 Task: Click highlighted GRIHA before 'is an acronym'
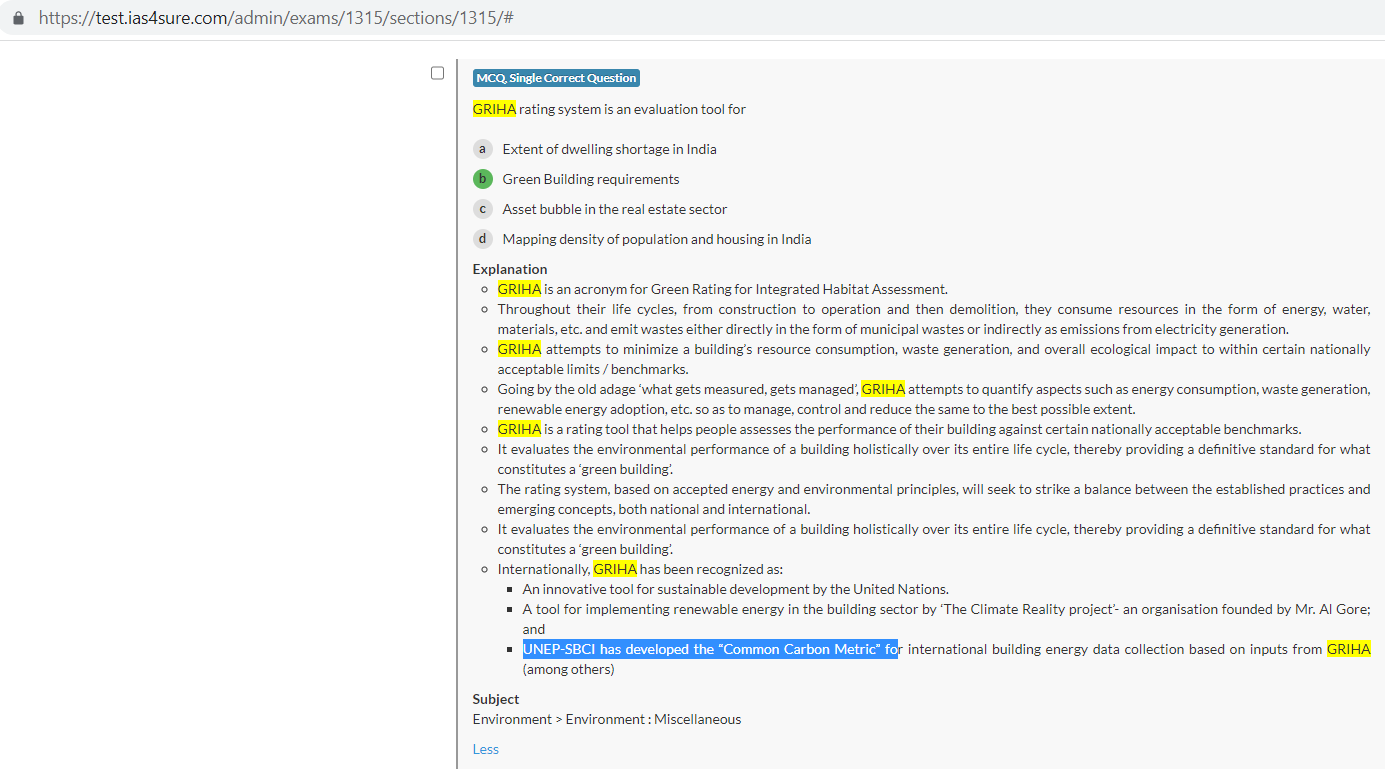coord(519,289)
